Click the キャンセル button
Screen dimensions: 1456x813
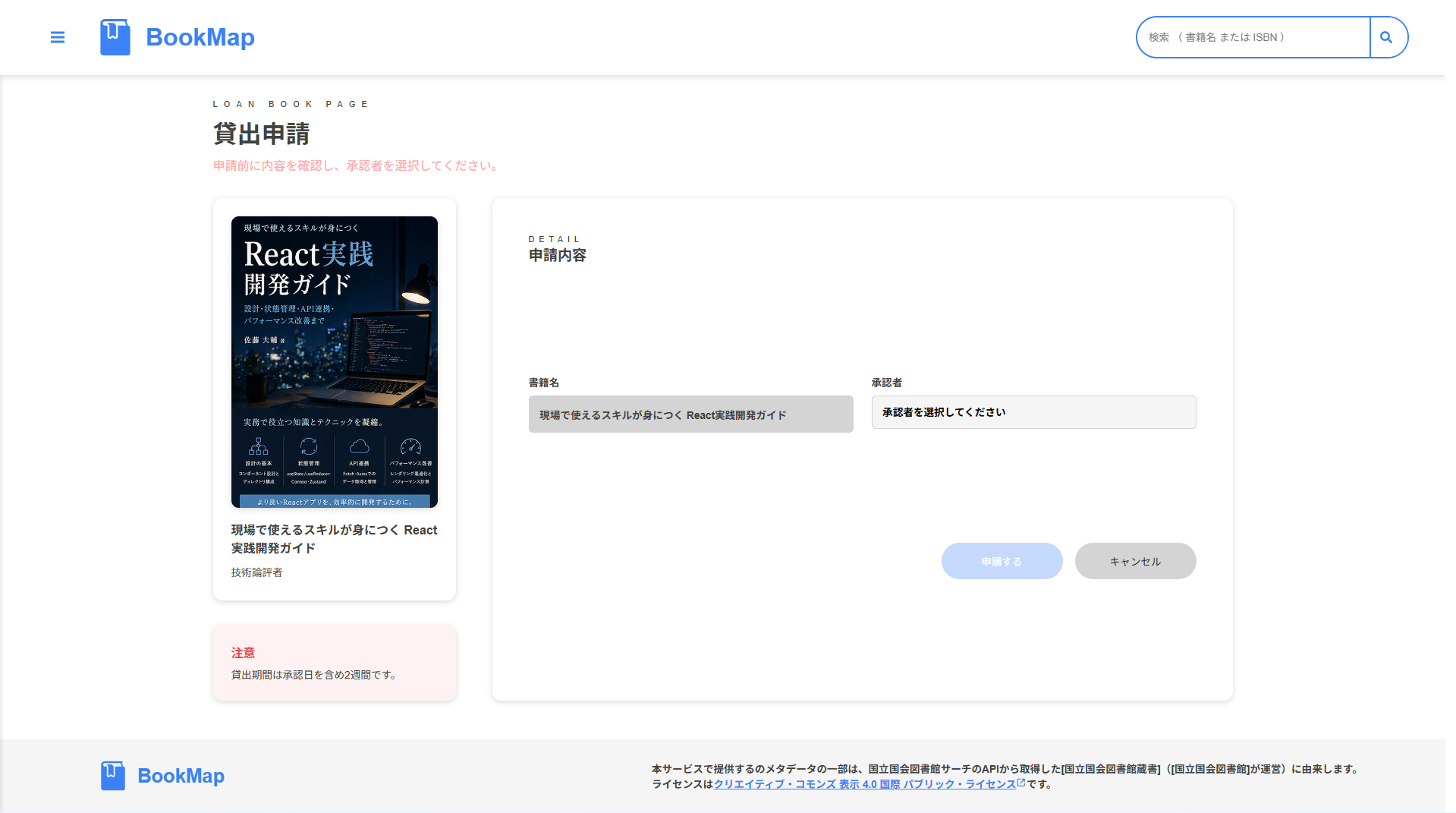point(1135,561)
